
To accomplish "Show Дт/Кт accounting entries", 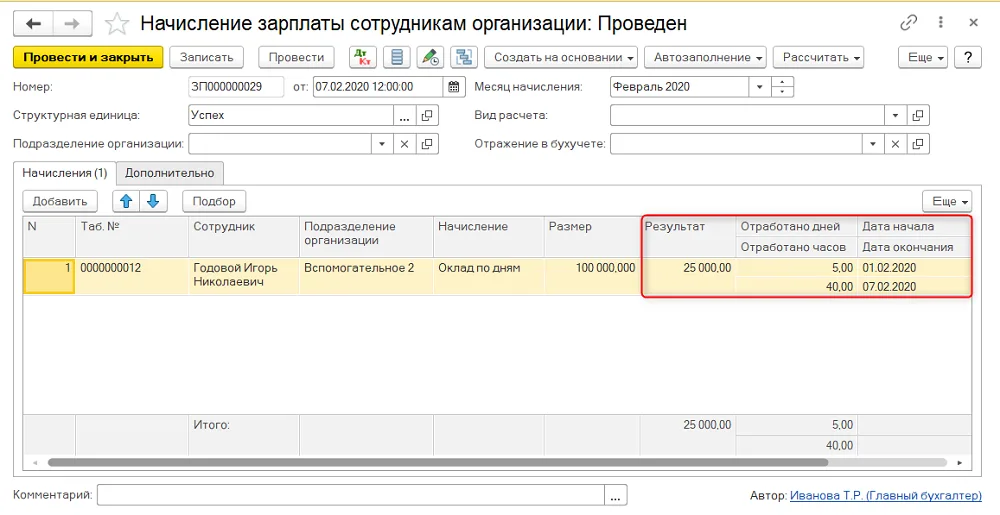I will pyautogui.click(x=363, y=57).
